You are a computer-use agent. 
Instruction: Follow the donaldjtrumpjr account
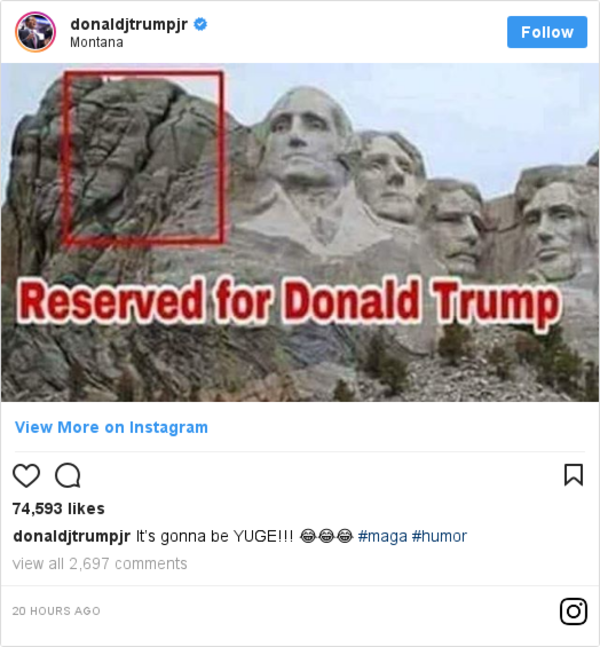click(x=547, y=32)
